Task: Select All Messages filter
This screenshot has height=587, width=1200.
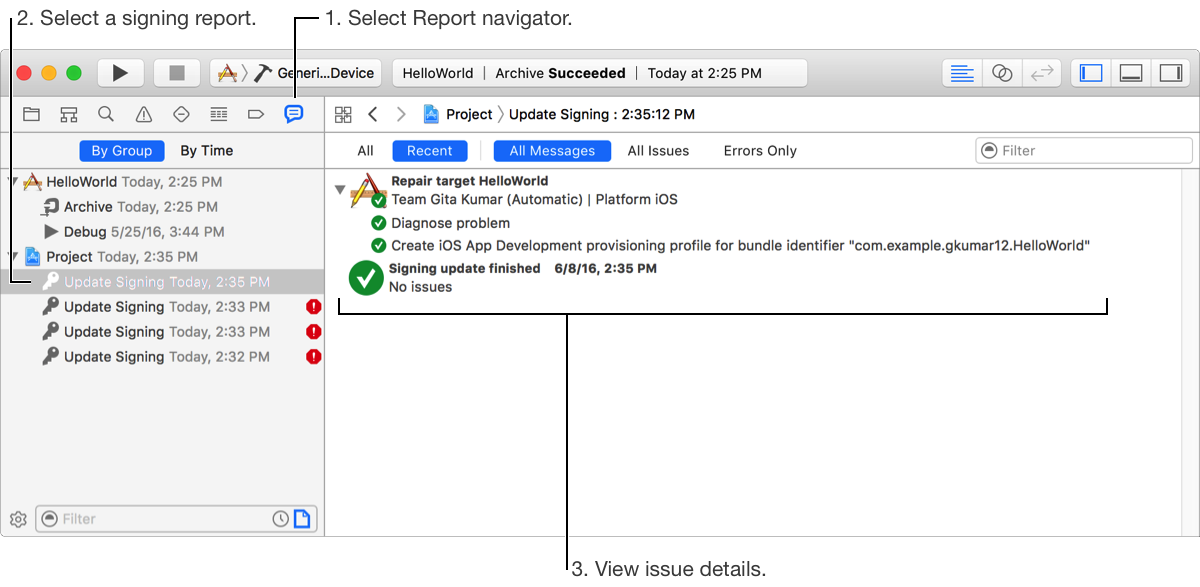Action: [x=552, y=151]
